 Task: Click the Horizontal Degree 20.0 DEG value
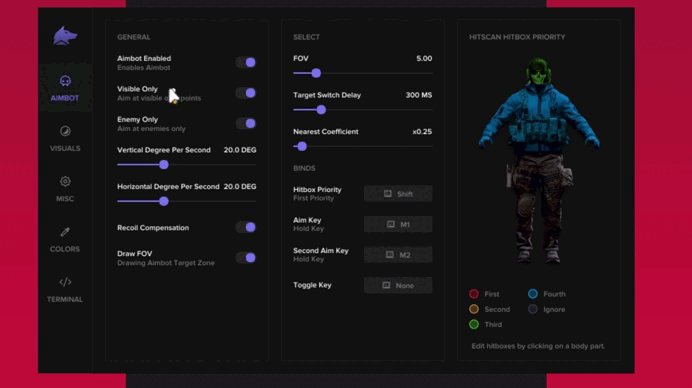[x=240, y=187]
